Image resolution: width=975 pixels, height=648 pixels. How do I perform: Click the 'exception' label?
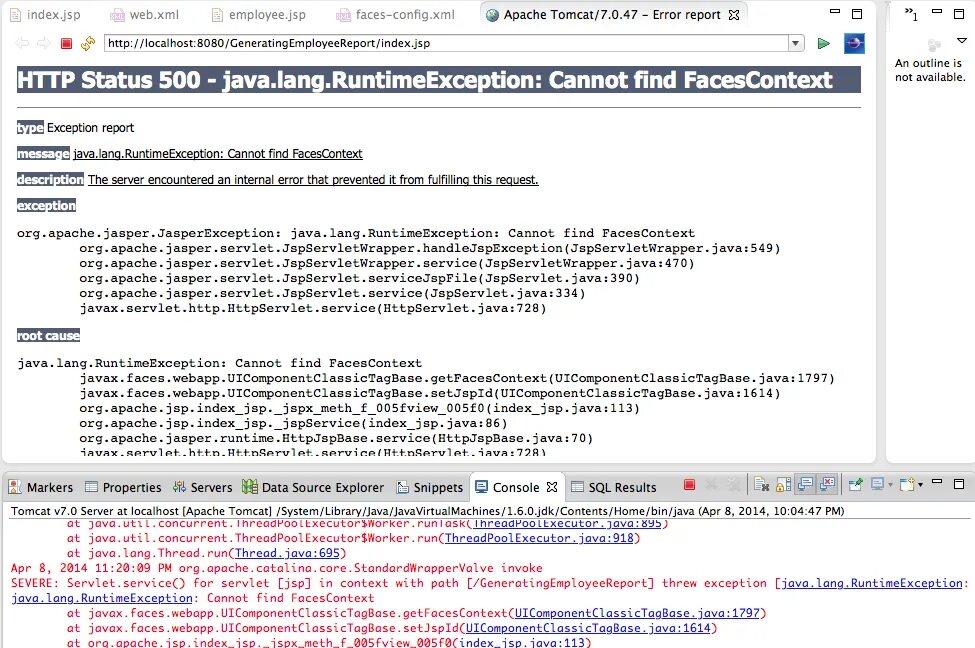47,205
